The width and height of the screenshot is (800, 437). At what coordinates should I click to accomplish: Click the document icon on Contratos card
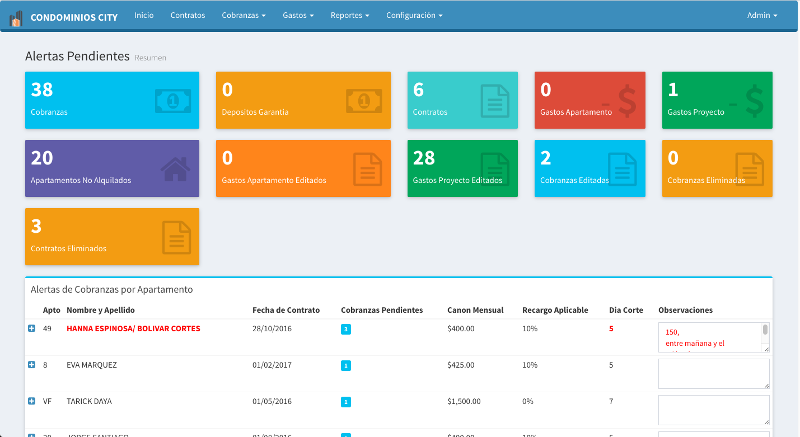(x=493, y=101)
